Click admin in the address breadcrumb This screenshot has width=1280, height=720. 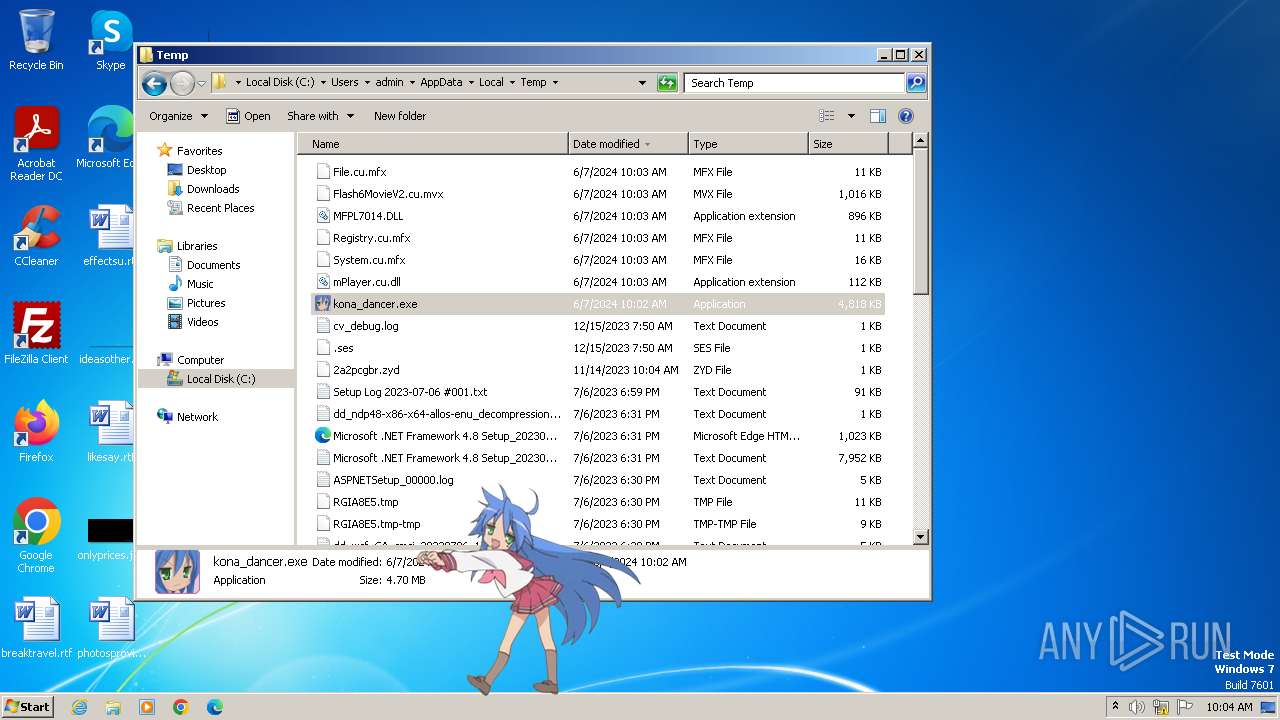pos(389,83)
